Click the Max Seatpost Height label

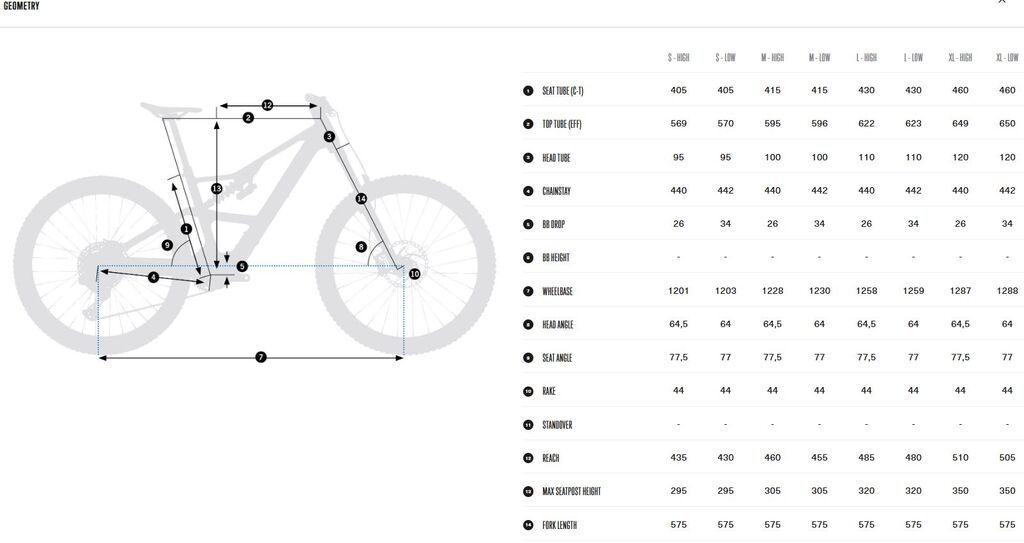(x=571, y=492)
